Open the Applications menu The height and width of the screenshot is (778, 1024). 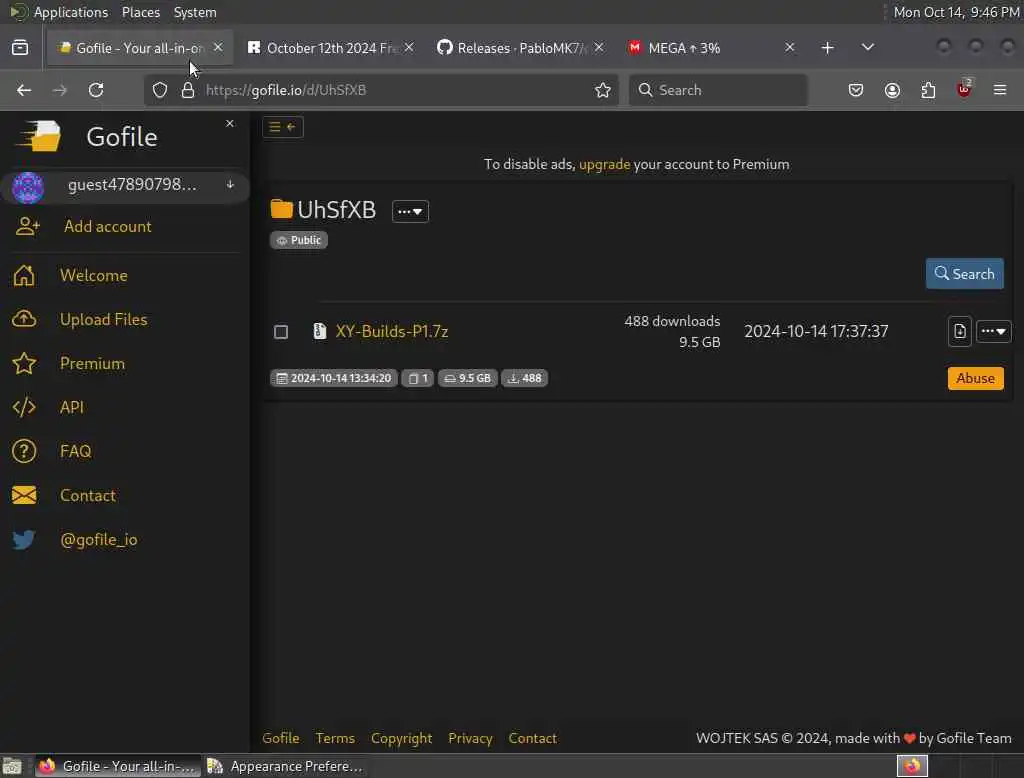[71, 12]
